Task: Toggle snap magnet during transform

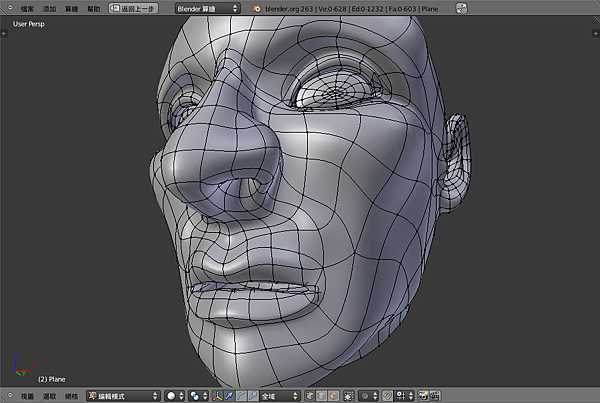Action: click(x=387, y=396)
